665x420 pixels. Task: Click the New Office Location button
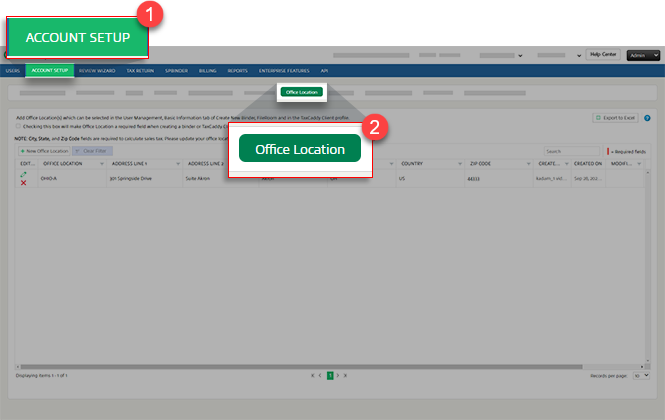[44, 151]
